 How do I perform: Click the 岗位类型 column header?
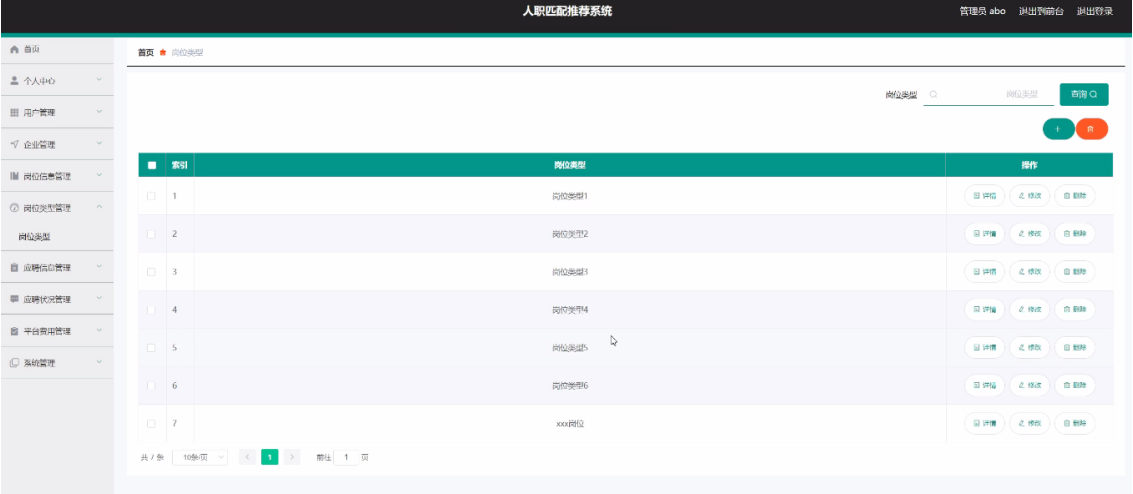click(569, 165)
